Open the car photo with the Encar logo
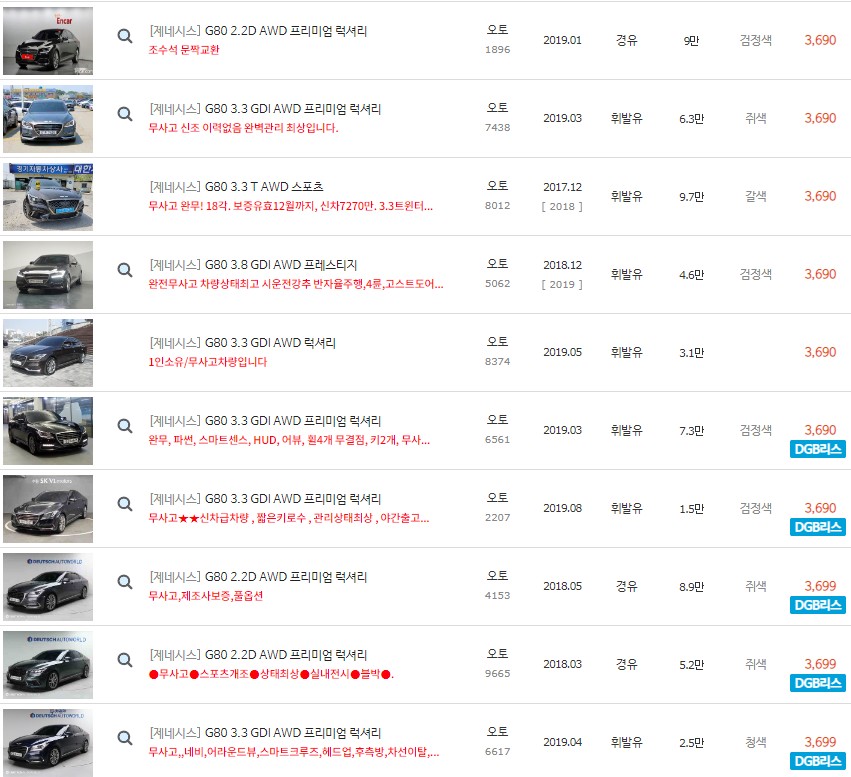The height and width of the screenshot is (777, 851). click(x=48, y=41)
